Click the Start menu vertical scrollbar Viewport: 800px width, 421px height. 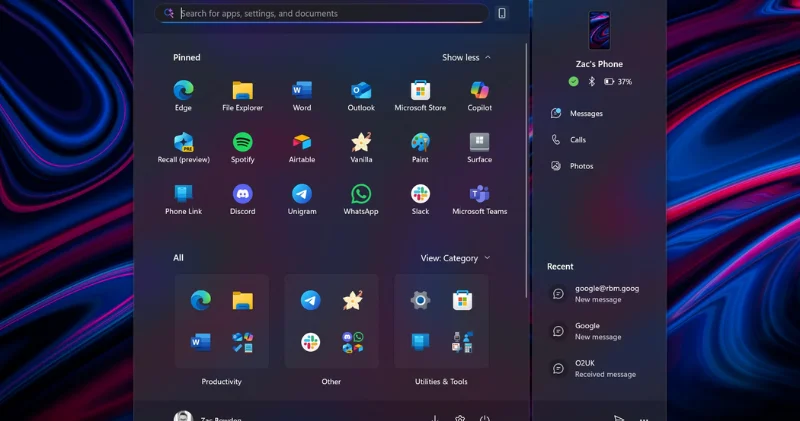[x=526, y=171]
